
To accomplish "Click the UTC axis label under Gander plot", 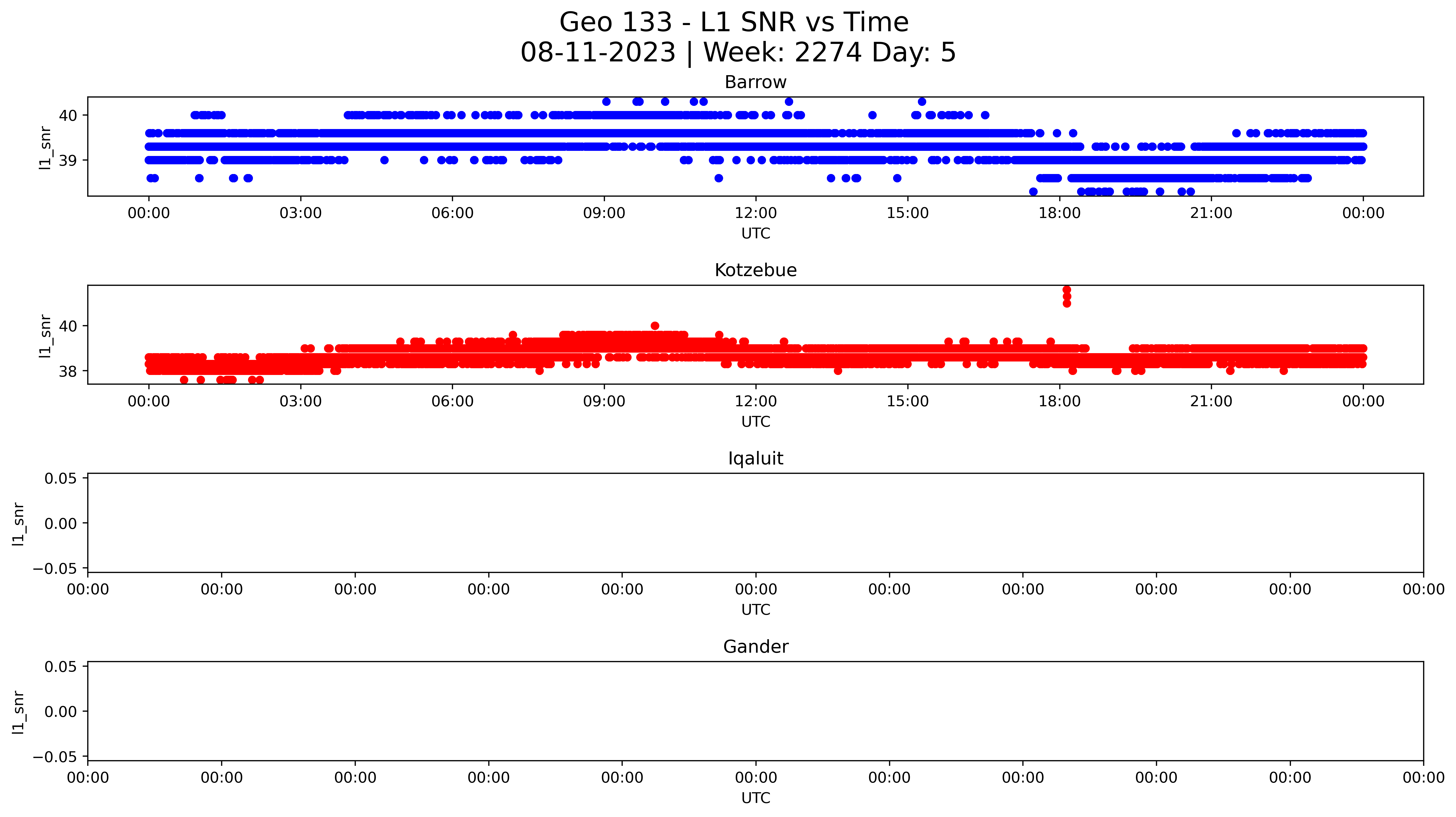I will click(x=756, y=798).
